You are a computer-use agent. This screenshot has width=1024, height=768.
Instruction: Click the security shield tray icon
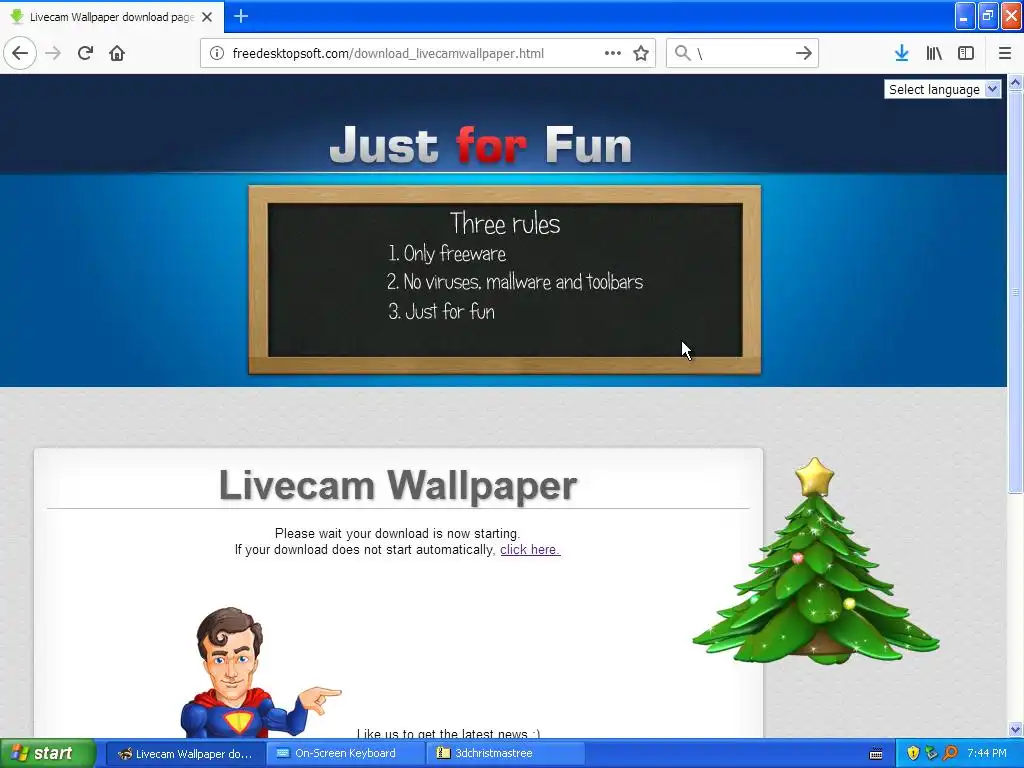point(913,754)
